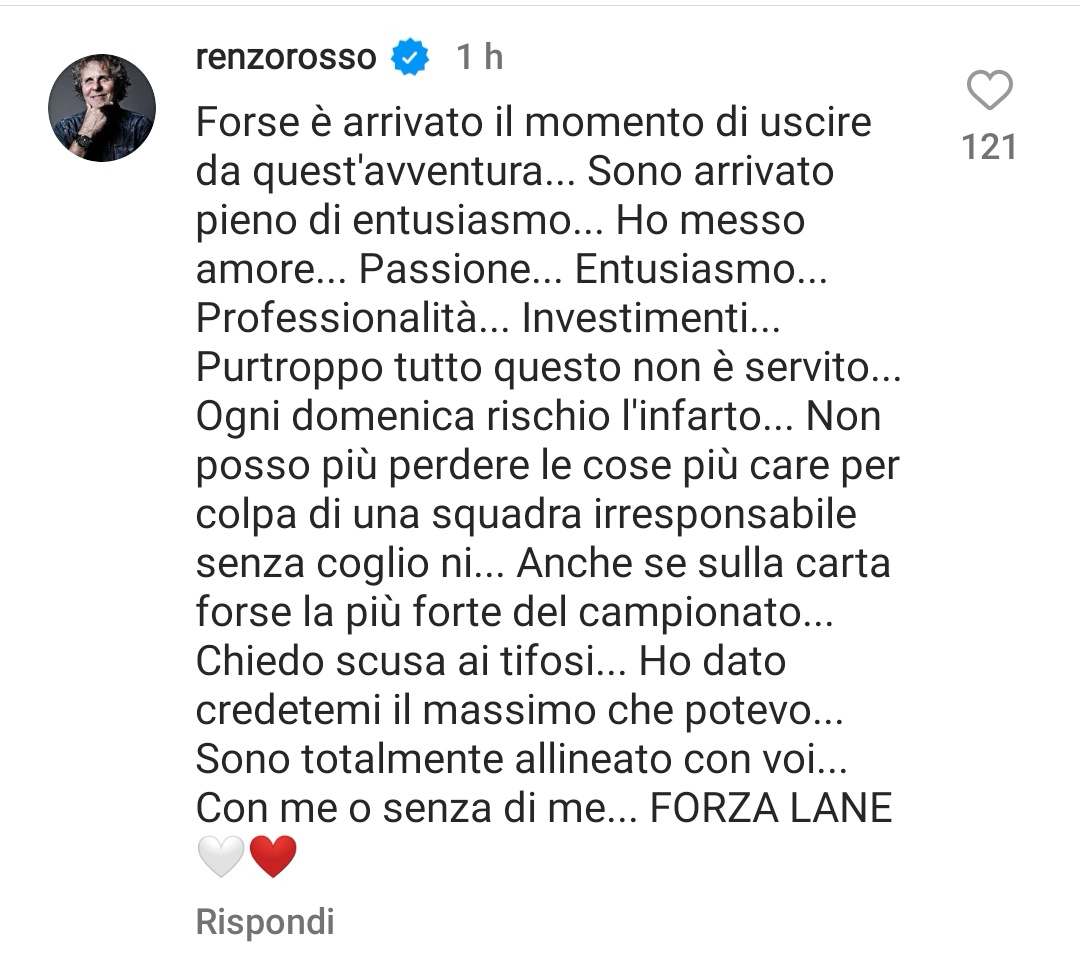Tap Rispondi to reply
This screenshot has width=1080, height=974.
[x=265, y=922]
